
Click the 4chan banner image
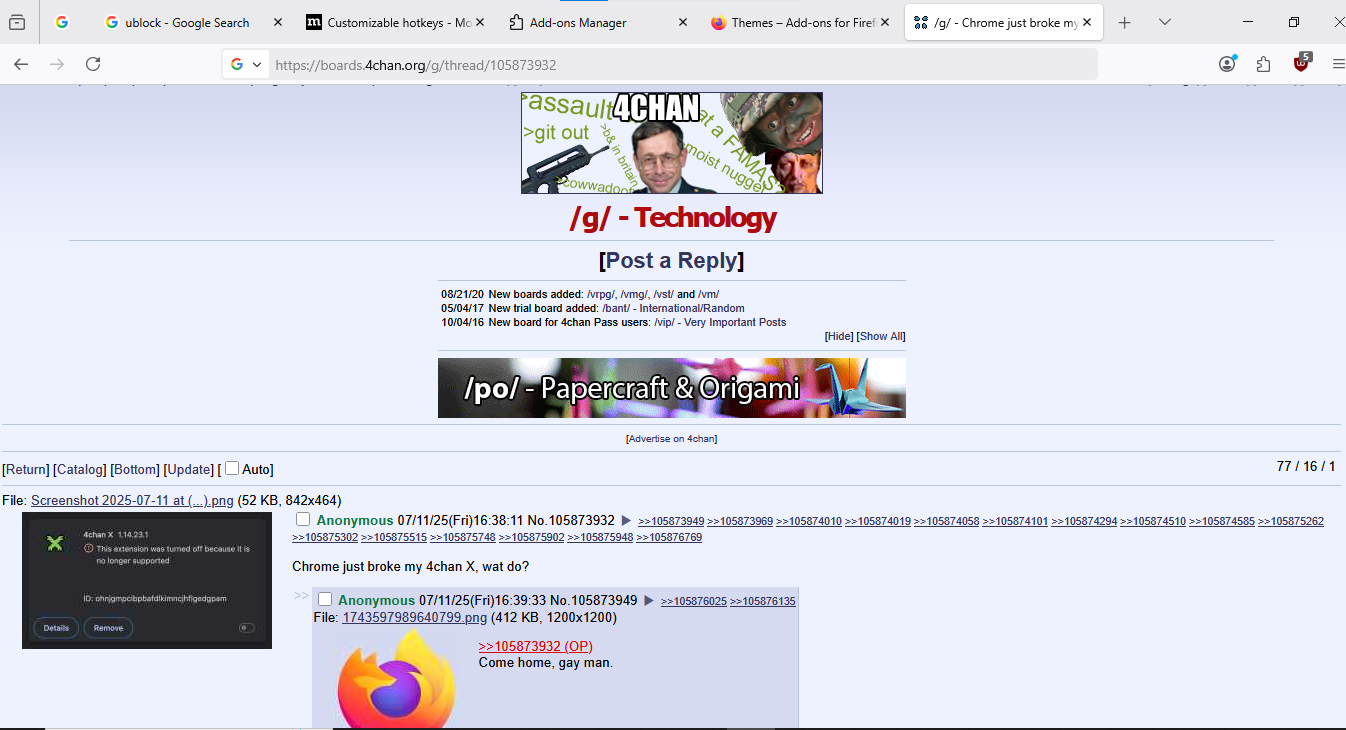pos(672,143)
